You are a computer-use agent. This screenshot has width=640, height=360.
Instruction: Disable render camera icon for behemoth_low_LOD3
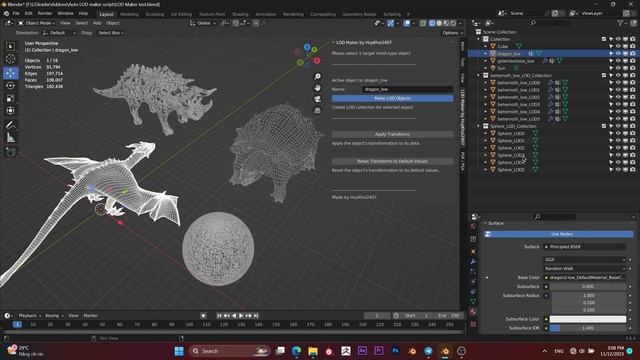click(x=633, y=104)
